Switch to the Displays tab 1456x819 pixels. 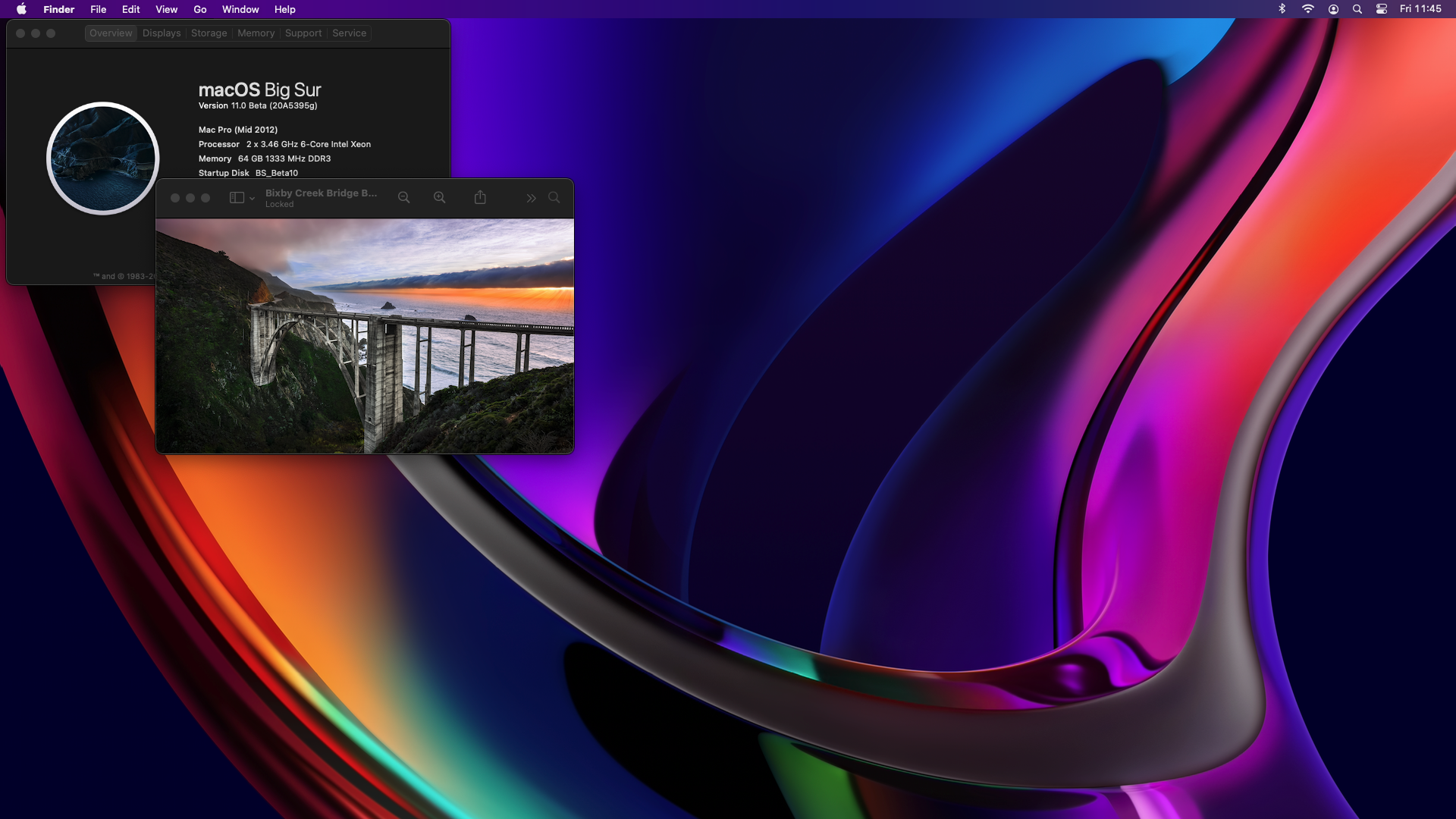click(162, 33)
